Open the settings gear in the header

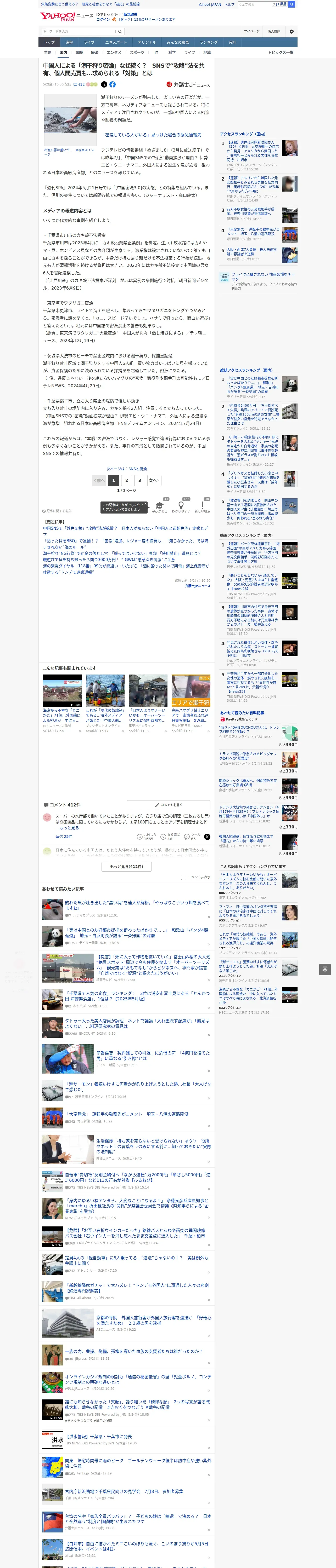[292, 31]
